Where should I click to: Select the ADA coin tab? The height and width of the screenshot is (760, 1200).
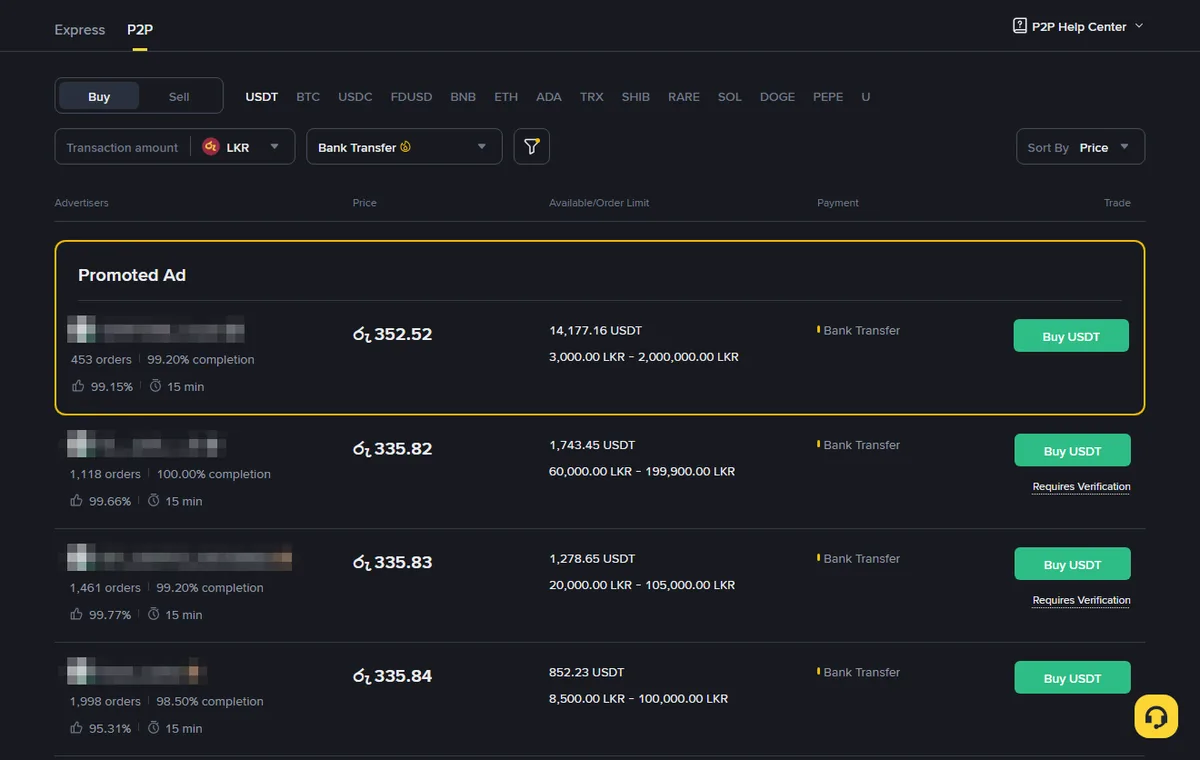(x=549, y=97)
